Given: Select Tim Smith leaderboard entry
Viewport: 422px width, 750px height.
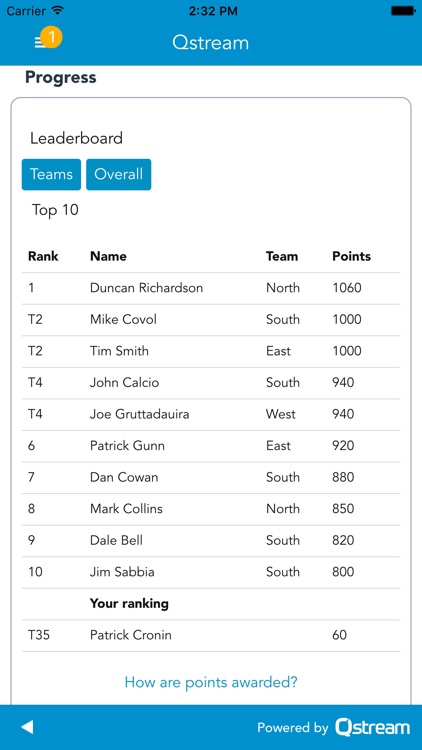Looking at the screenshot, I should coord(211,351).
